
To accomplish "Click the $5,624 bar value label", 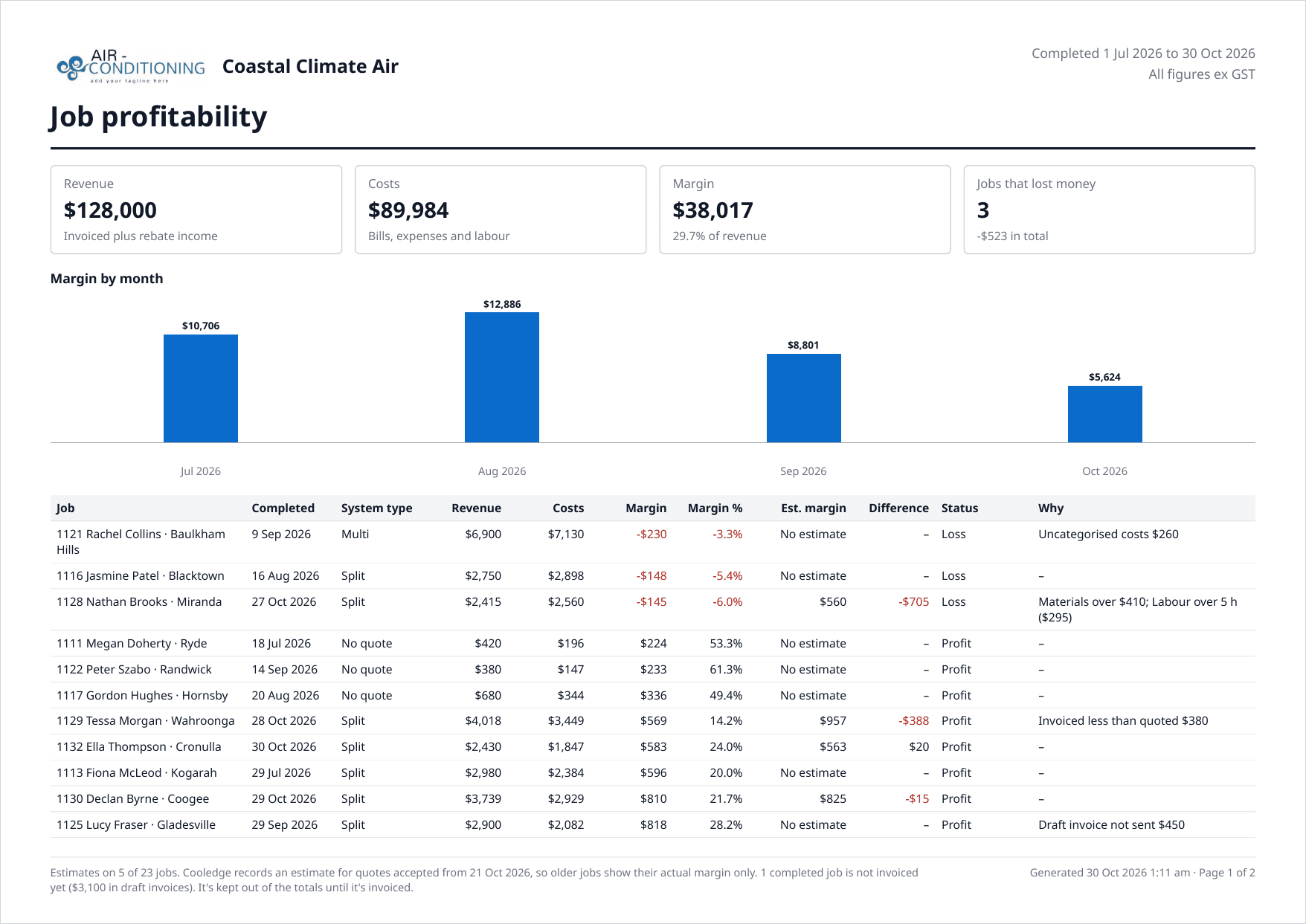I will 1104,377.
